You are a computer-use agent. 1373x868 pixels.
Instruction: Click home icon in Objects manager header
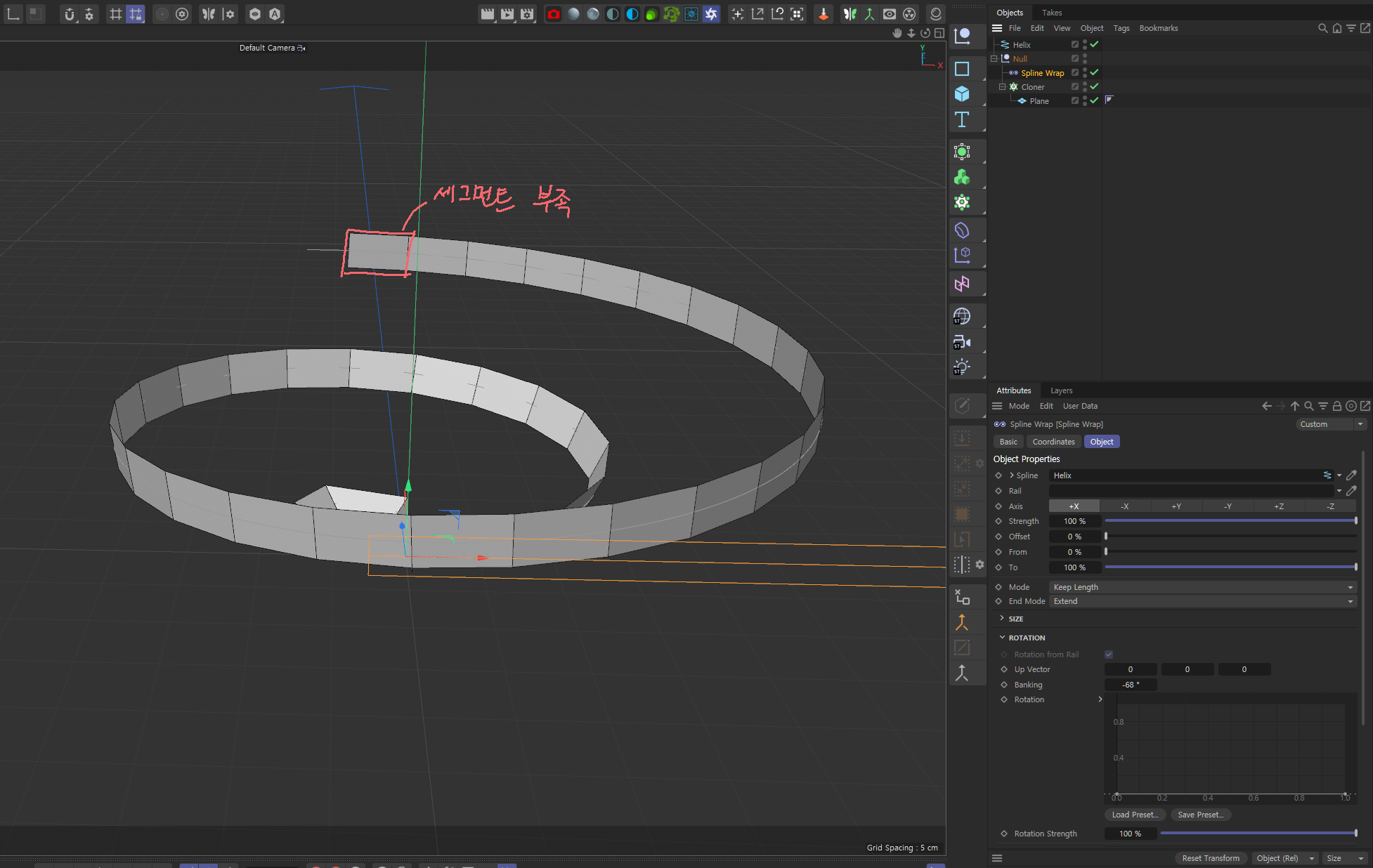tap(1337, 28)
